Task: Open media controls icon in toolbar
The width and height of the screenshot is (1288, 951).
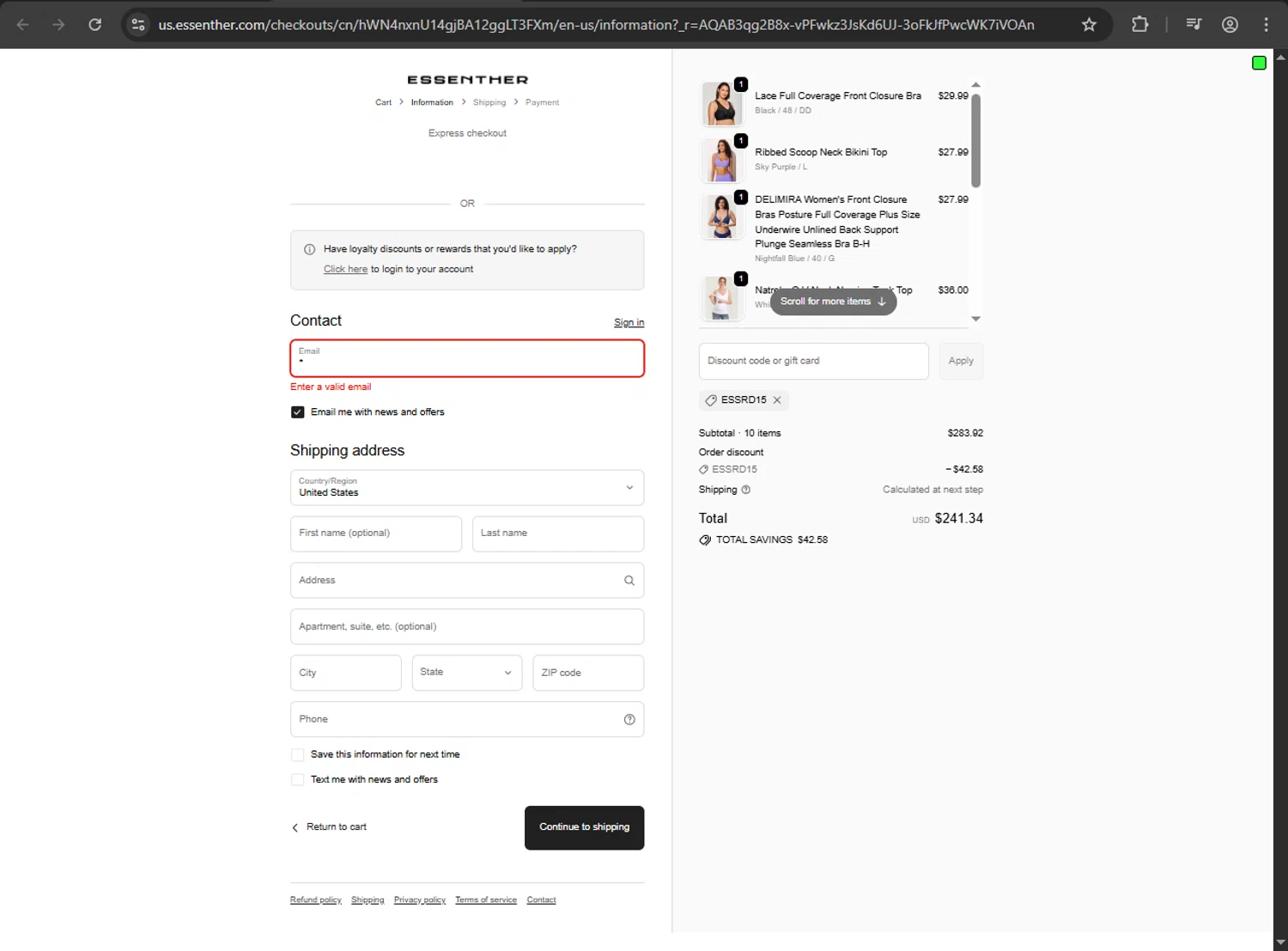Action: [1194, 25]
